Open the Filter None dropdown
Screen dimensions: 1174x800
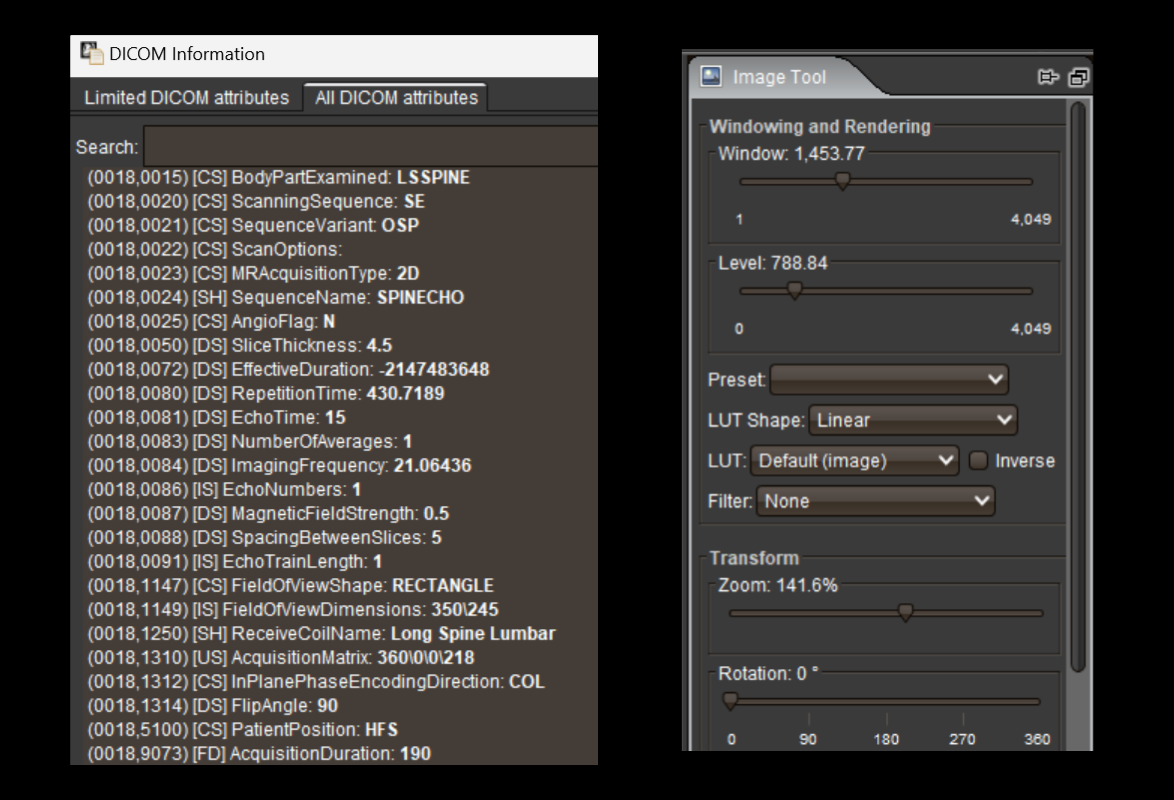(x=875, y=501)
